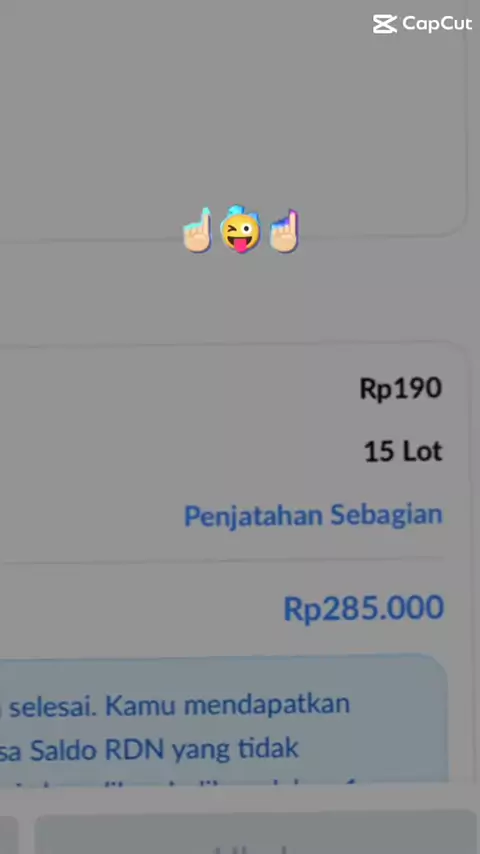
Task: Tap the right pointing-up finger emoji
Action: 284,231
